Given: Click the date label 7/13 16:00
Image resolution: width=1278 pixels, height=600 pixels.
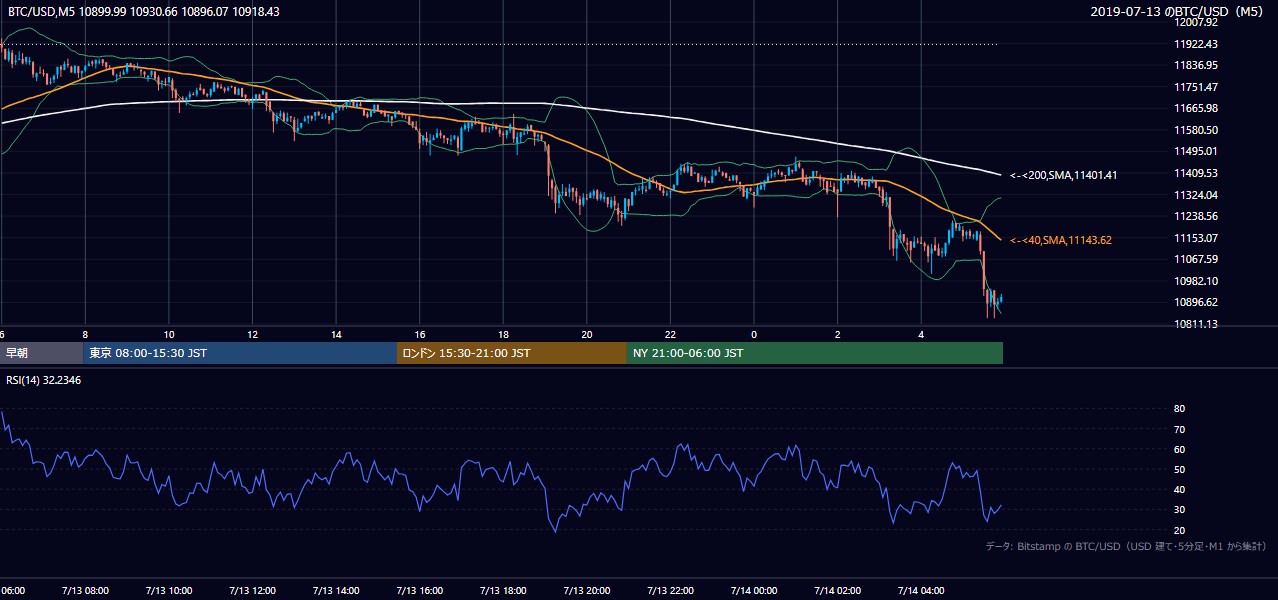Looking at the screenshot, I should (419, 591).
